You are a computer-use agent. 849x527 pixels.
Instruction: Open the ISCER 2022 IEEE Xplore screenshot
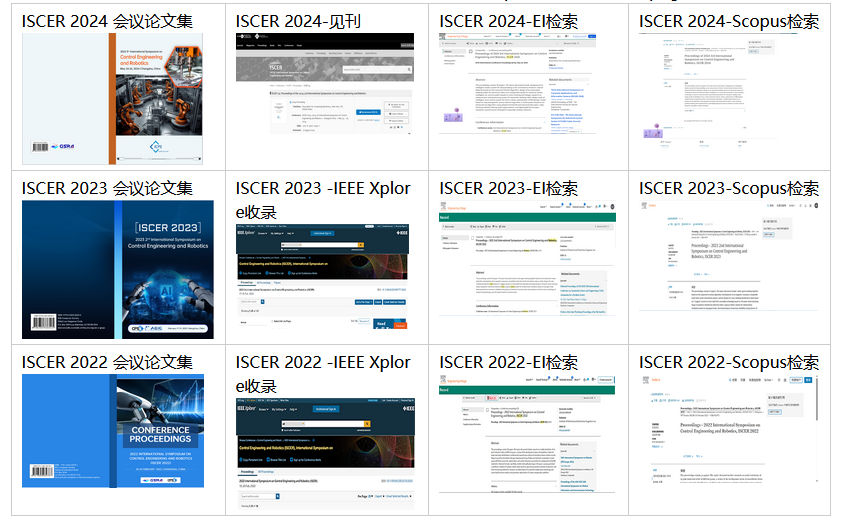point(325,453)
